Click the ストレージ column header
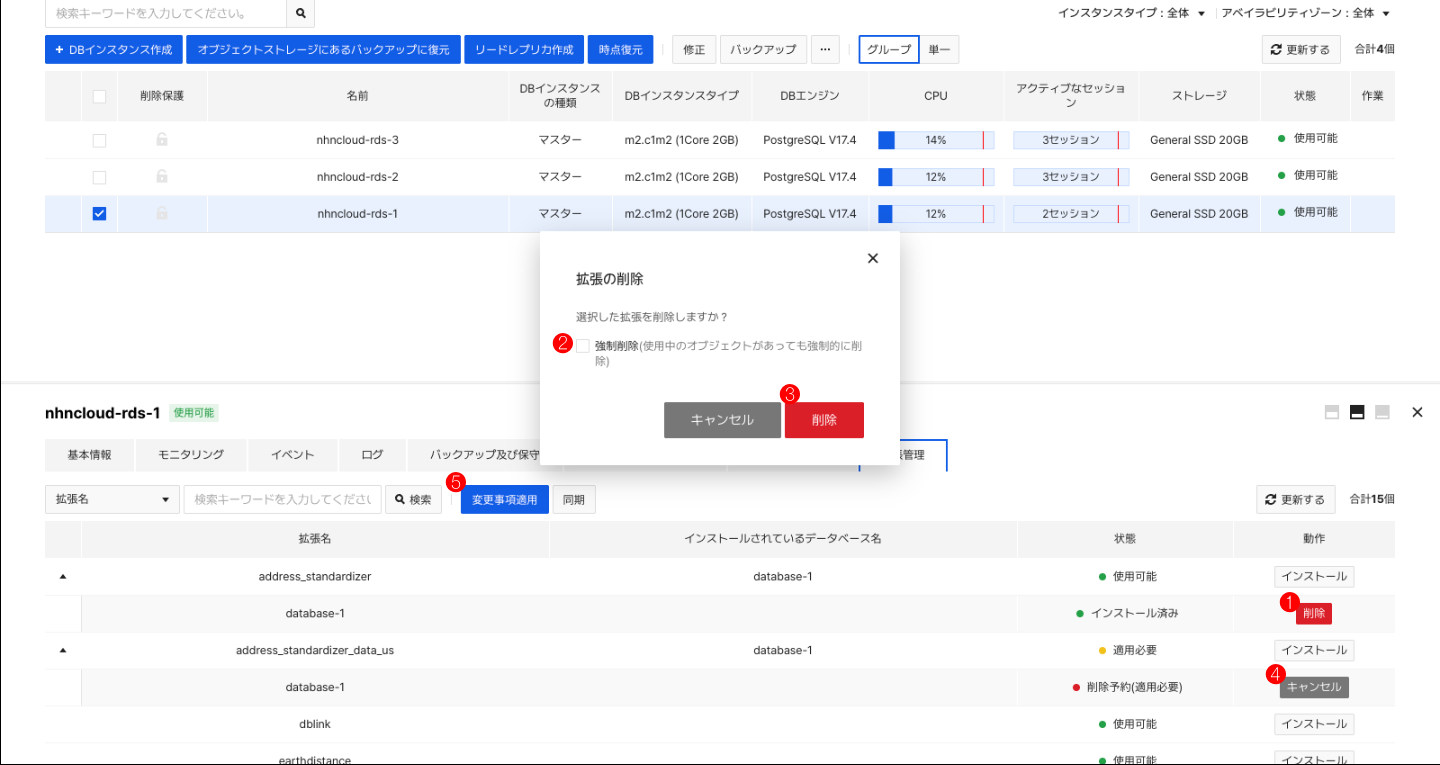1440x765 pixels. click(1199, 96)
